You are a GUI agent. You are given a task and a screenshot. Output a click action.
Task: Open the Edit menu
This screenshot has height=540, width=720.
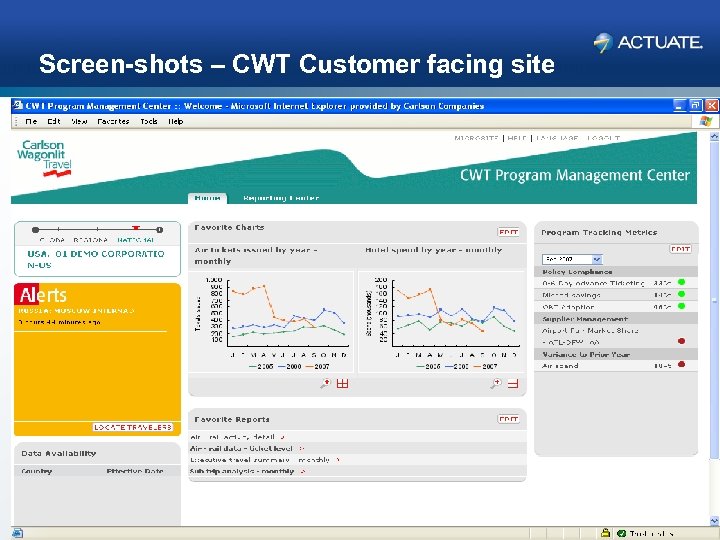[54, 121]
